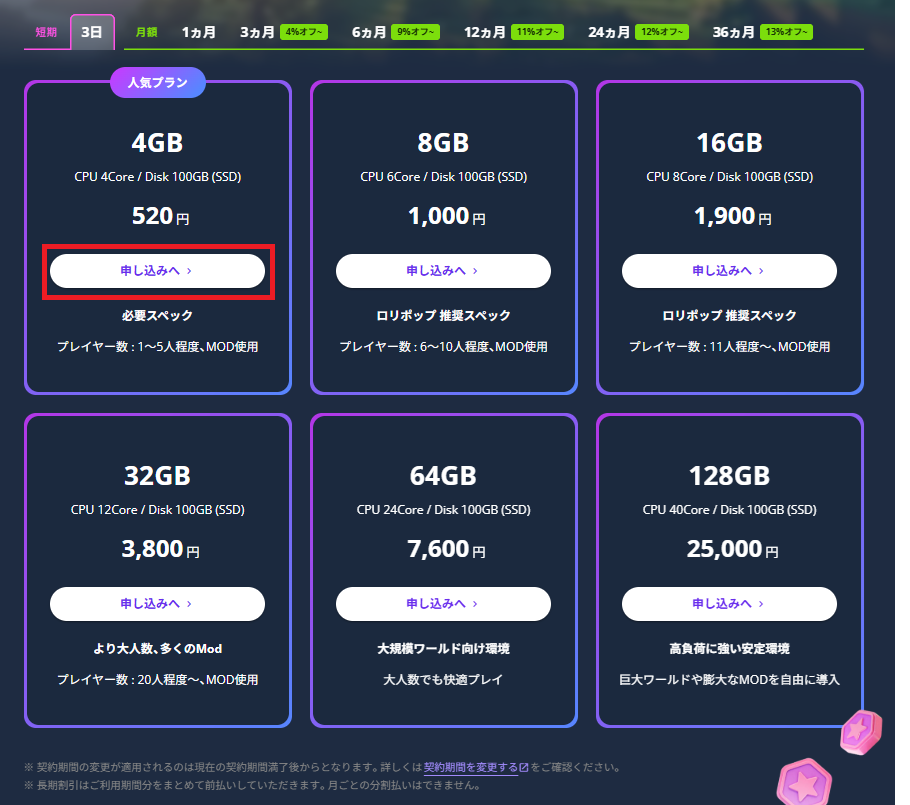Click CPU 8Core / Disk 100GB (SSD) text
Viewport: 910px width, 805px height.
pos(730,177)
